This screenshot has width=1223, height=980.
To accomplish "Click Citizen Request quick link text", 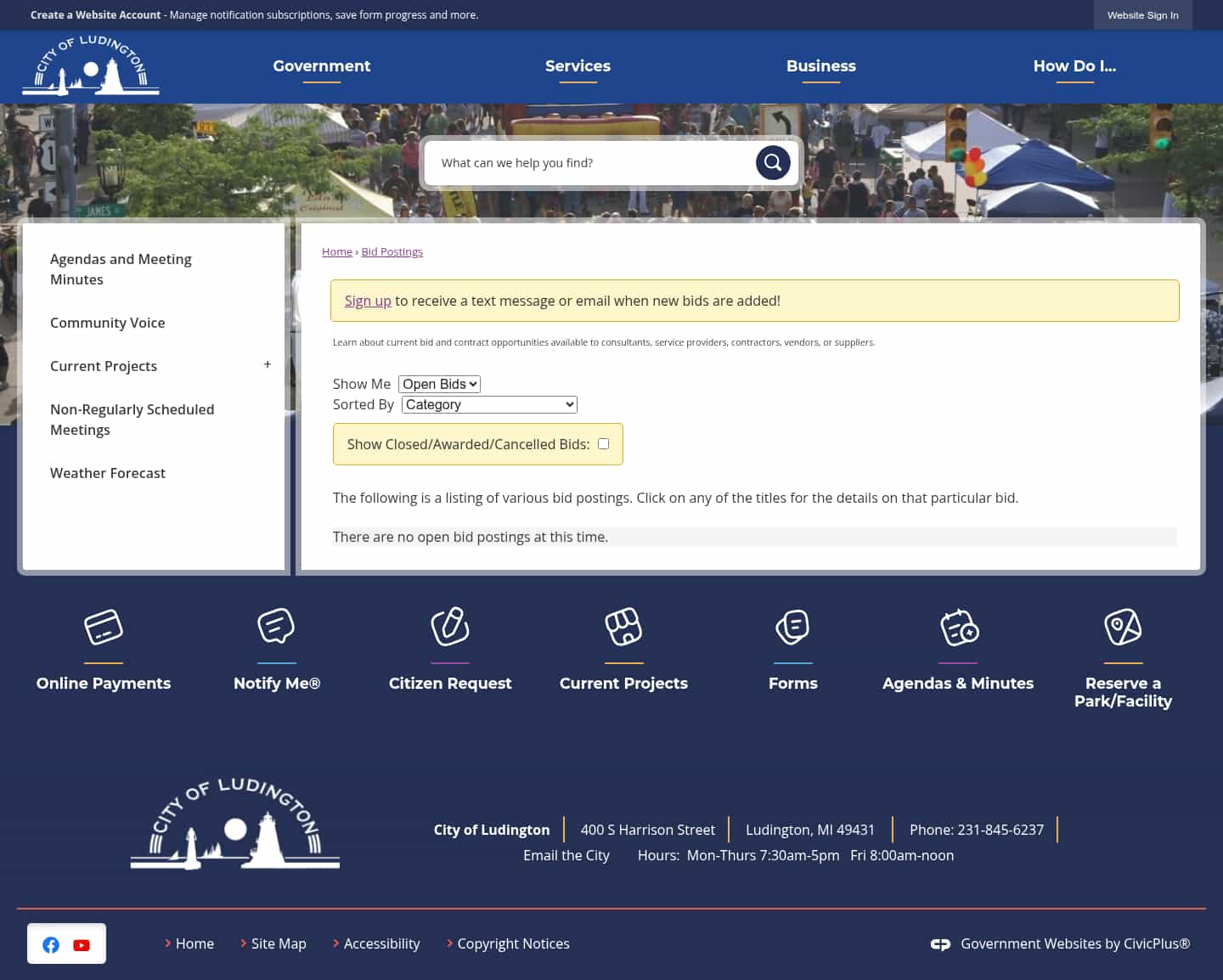I will (x=450, y=683).
